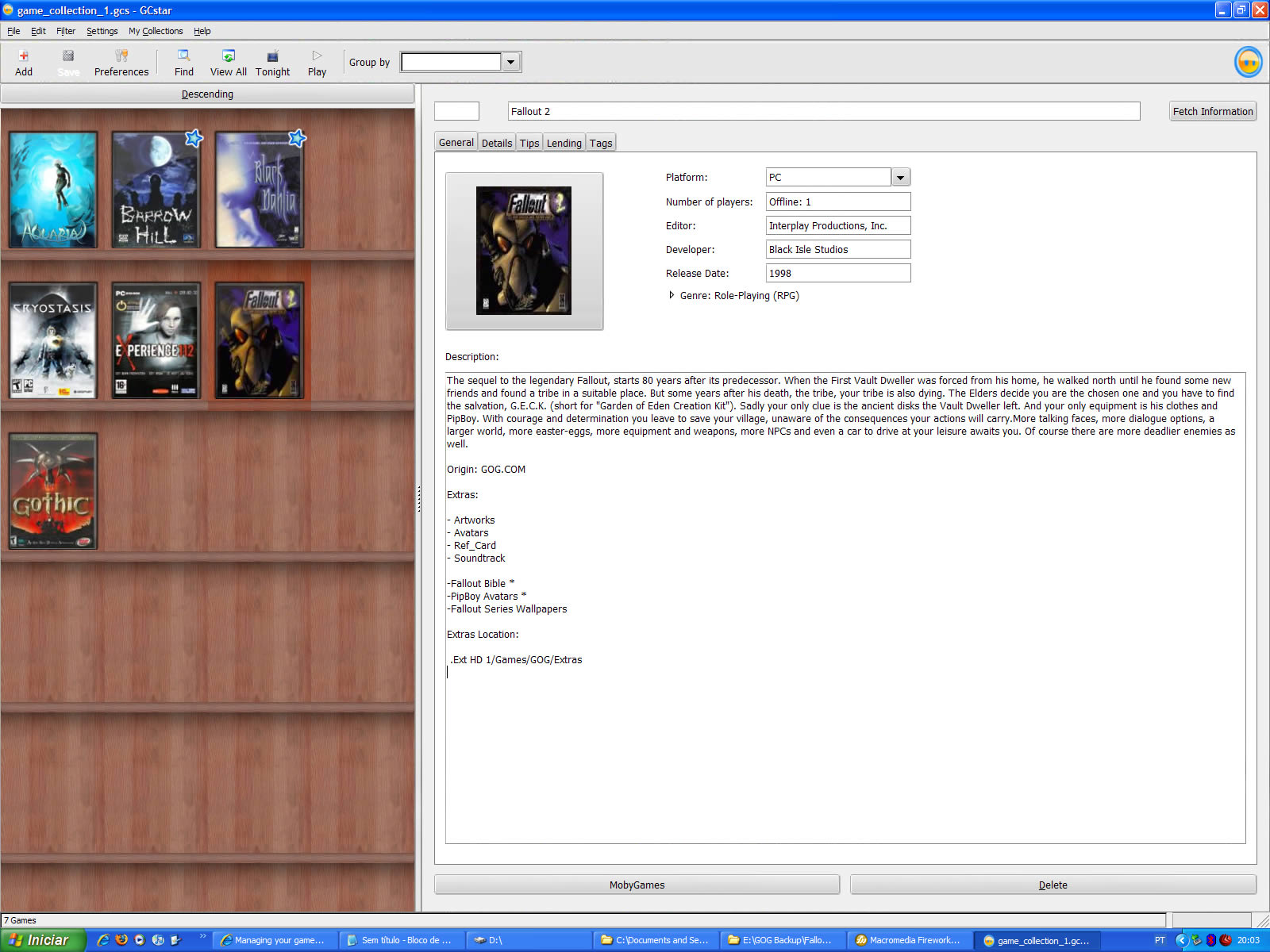
Task: Click the MobyGames button
Action: tap(637, 885)
